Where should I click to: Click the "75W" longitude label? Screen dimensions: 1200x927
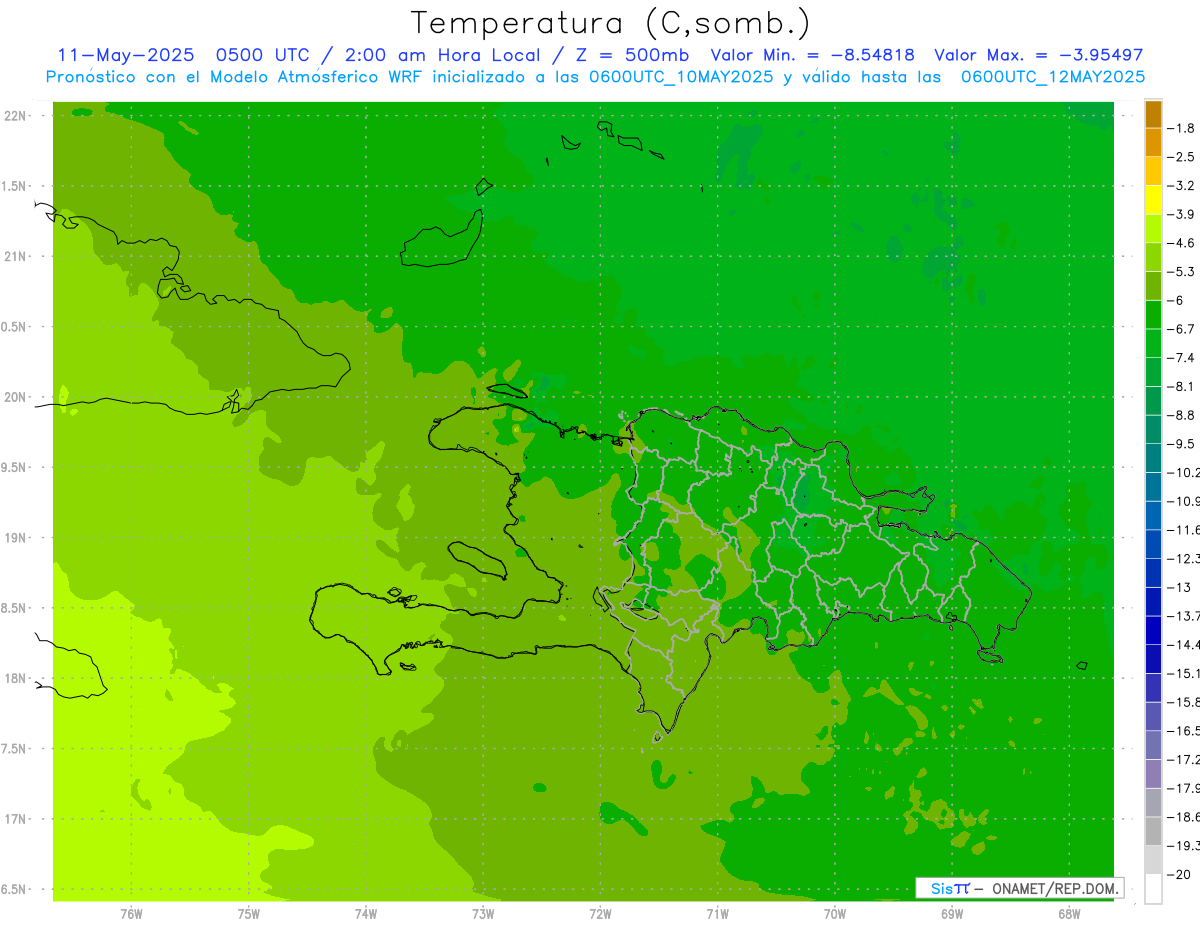(249, 913)
